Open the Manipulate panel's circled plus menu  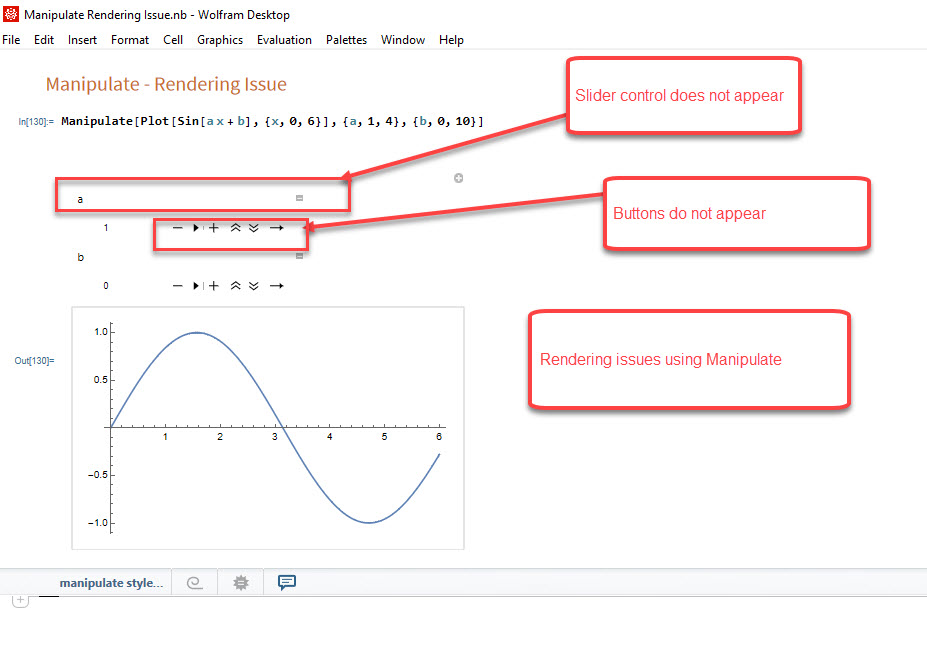point(458,178)
